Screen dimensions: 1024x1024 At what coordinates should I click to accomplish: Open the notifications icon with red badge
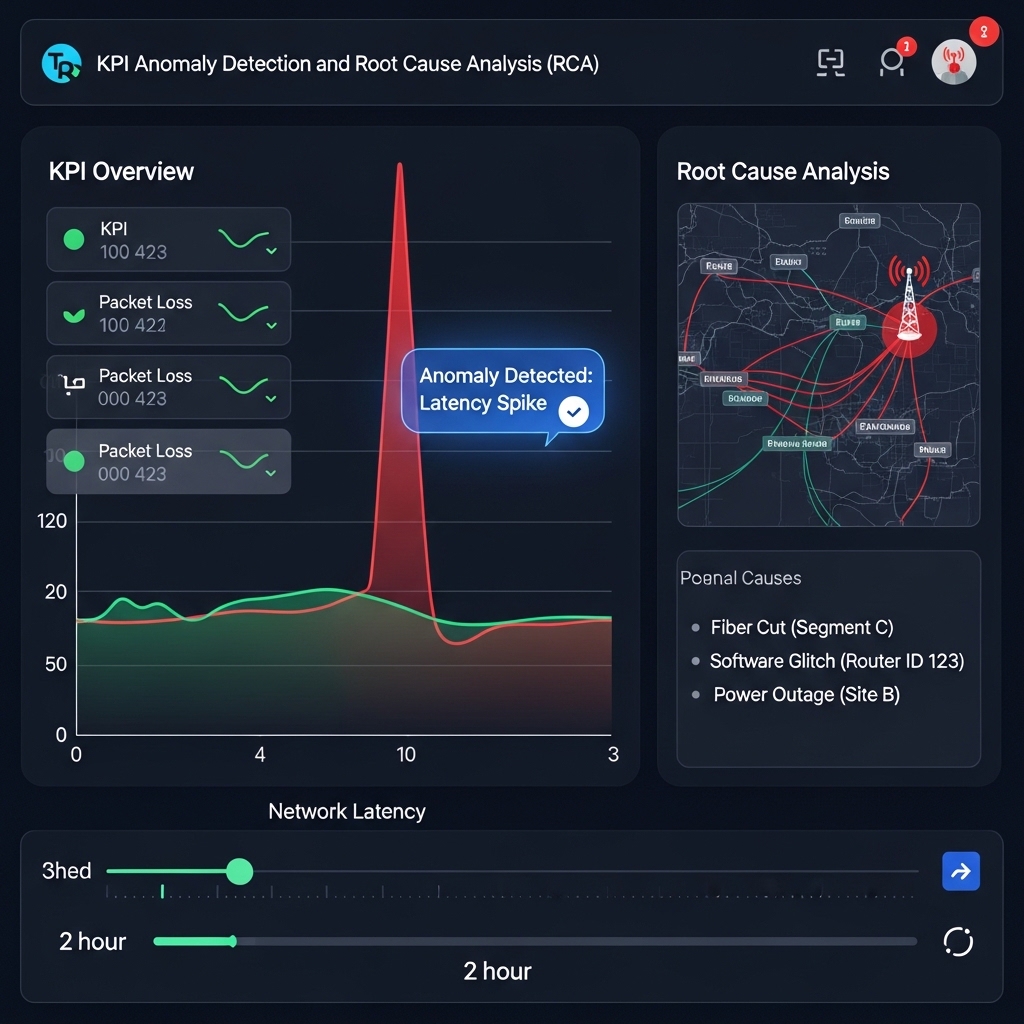(891, 62)
